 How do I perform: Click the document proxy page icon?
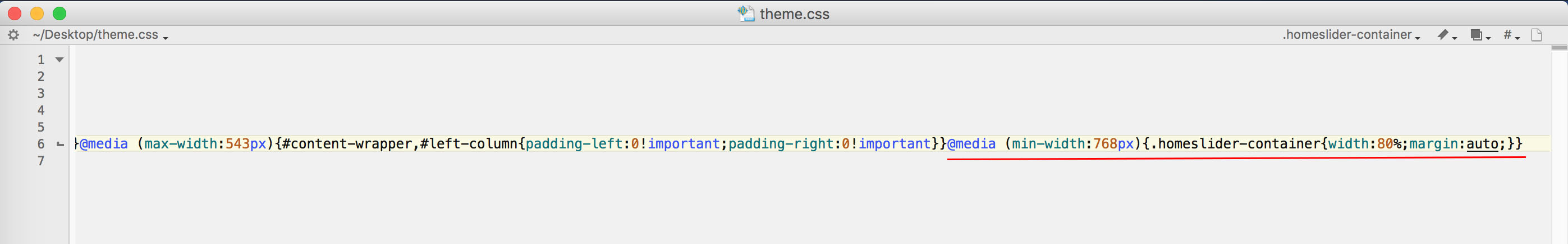1537,35
